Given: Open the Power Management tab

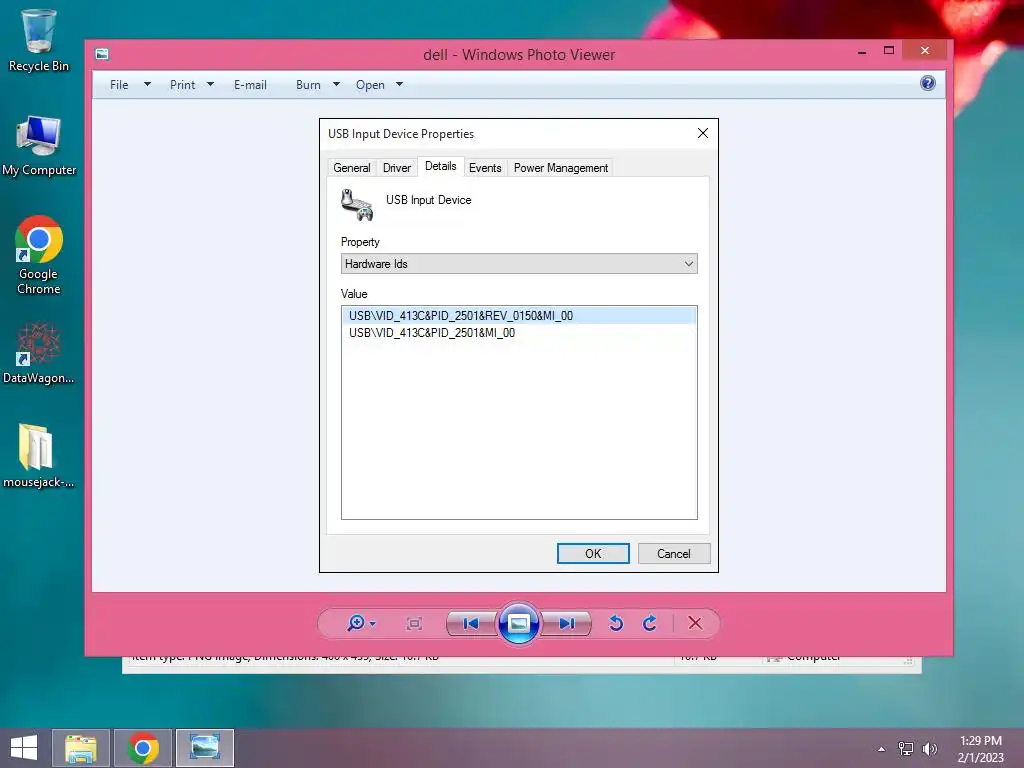Looking at the screenshot, I should 561,168.
